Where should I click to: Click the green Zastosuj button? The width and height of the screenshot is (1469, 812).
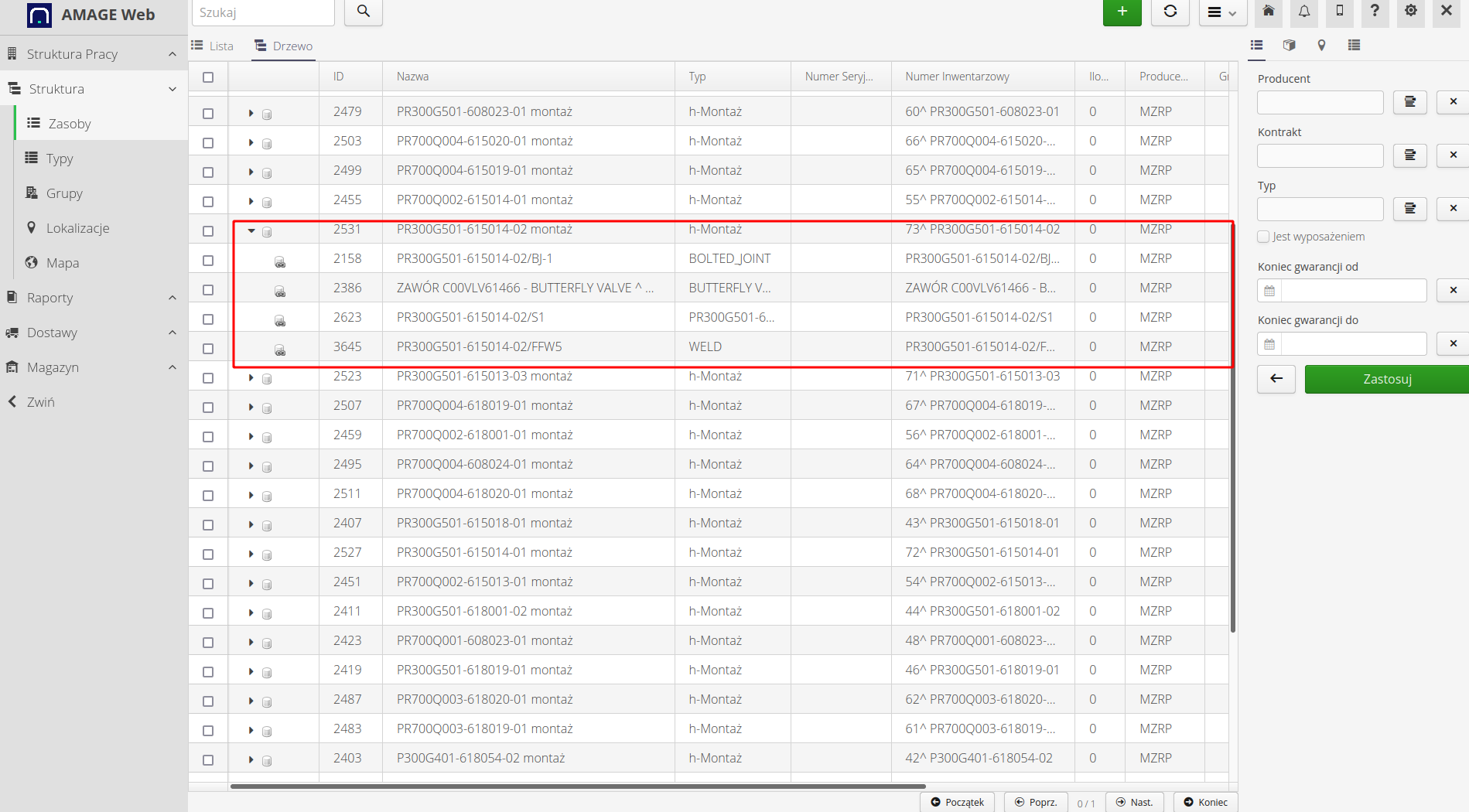point(1386,379)
